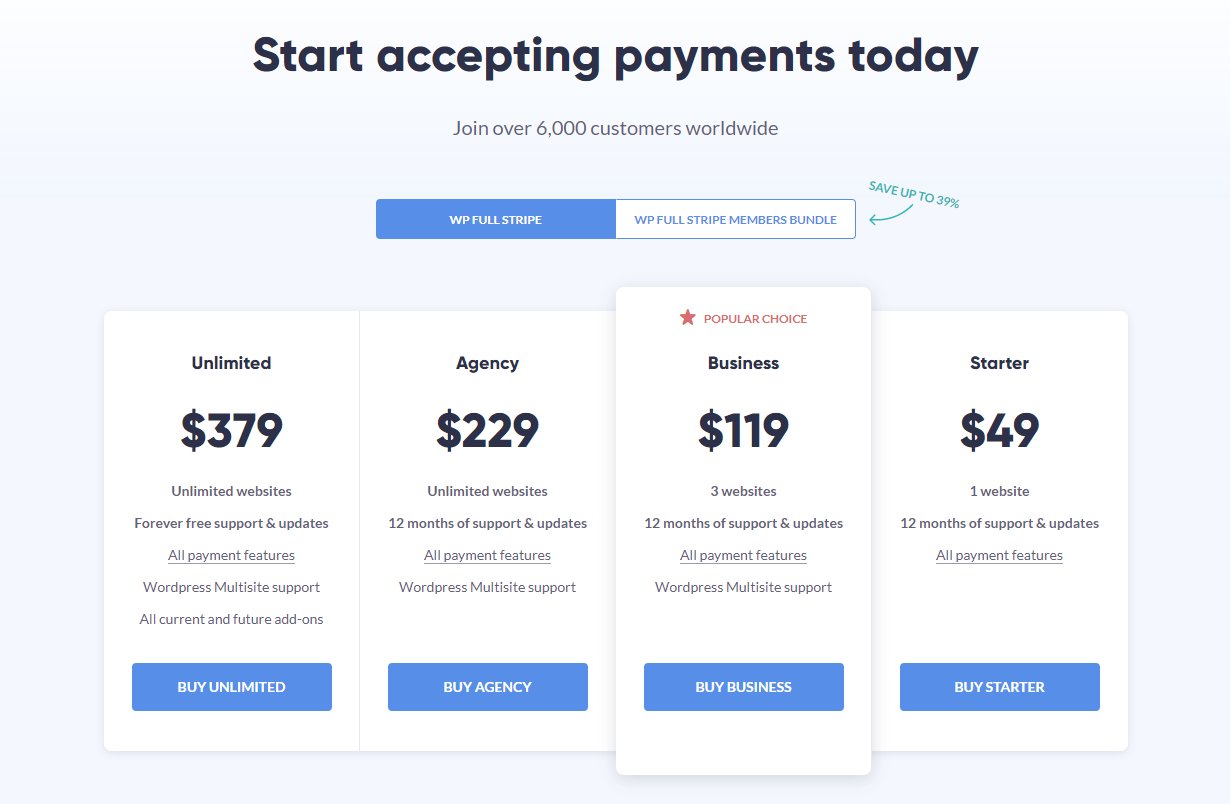Click the $229 Agency price
This screenshot has width=1230, height=804.
coord(487,430)
